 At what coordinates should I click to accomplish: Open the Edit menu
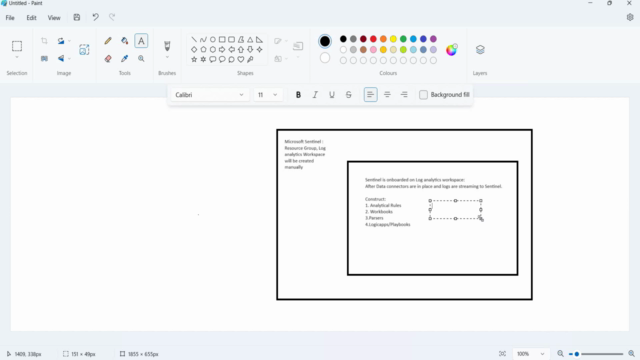click(31, 18)
